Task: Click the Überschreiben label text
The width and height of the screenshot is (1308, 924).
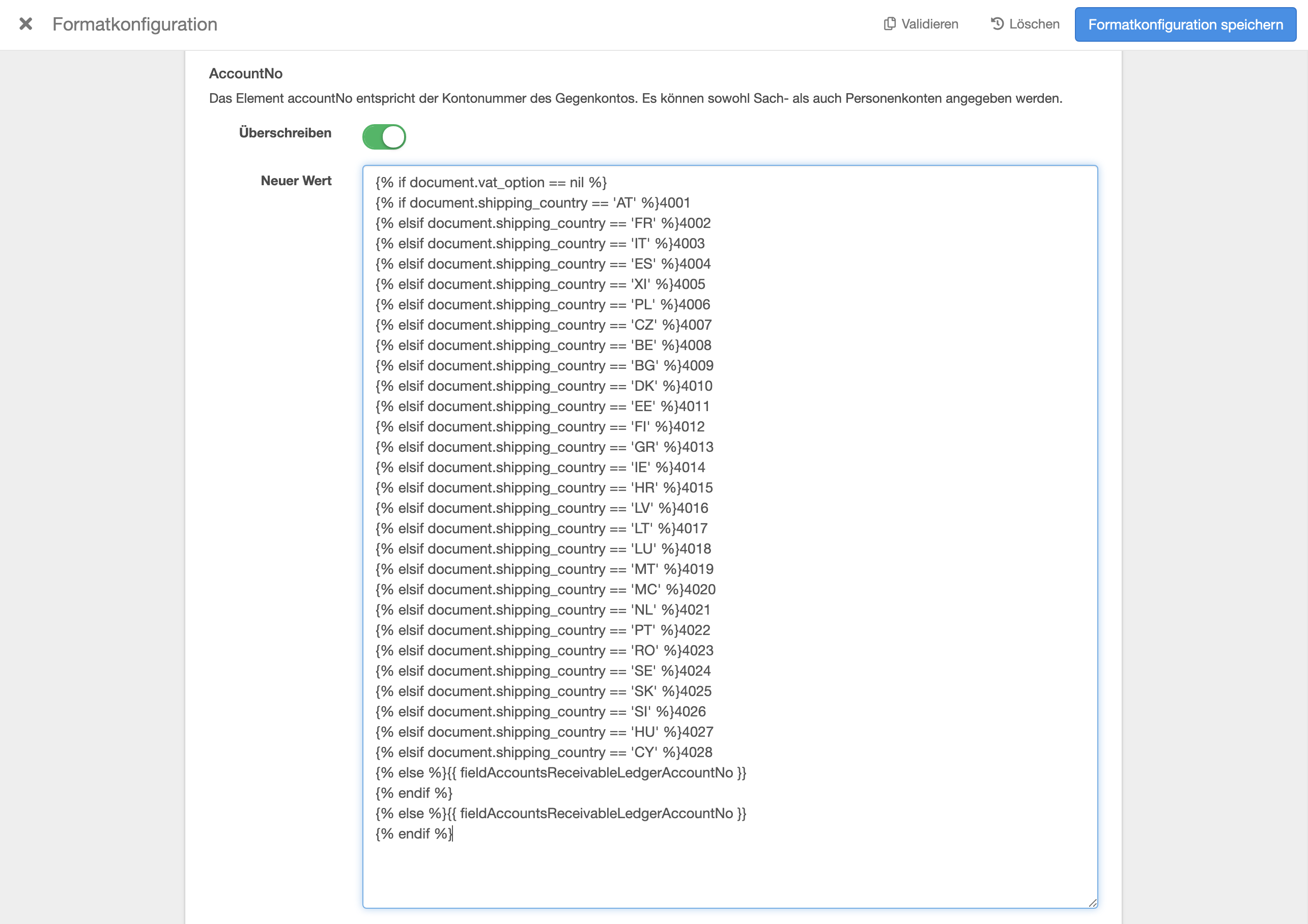Action: point(285,133)
